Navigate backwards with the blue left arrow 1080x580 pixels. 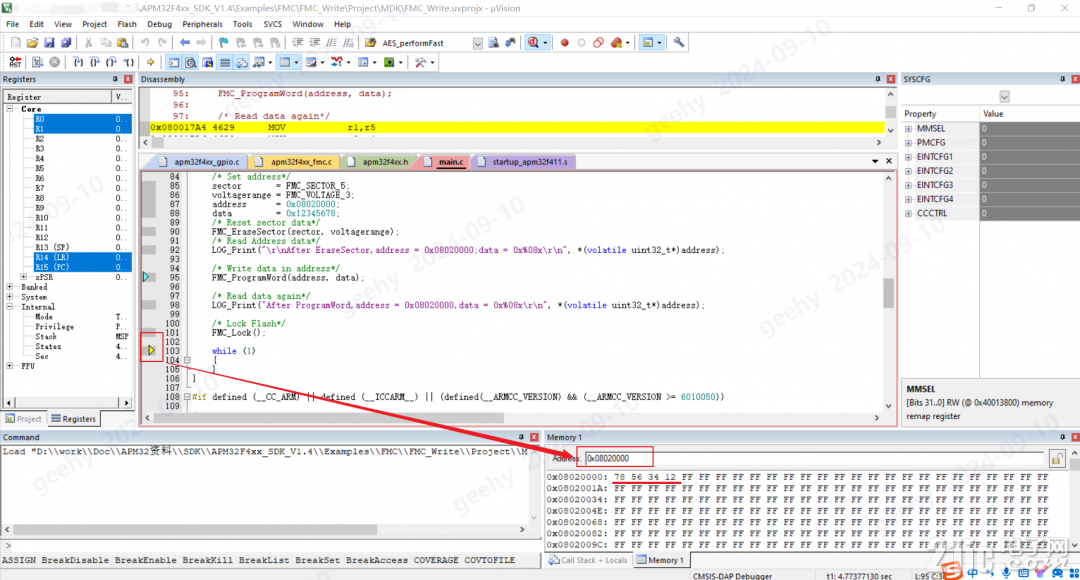coord(185,43)
